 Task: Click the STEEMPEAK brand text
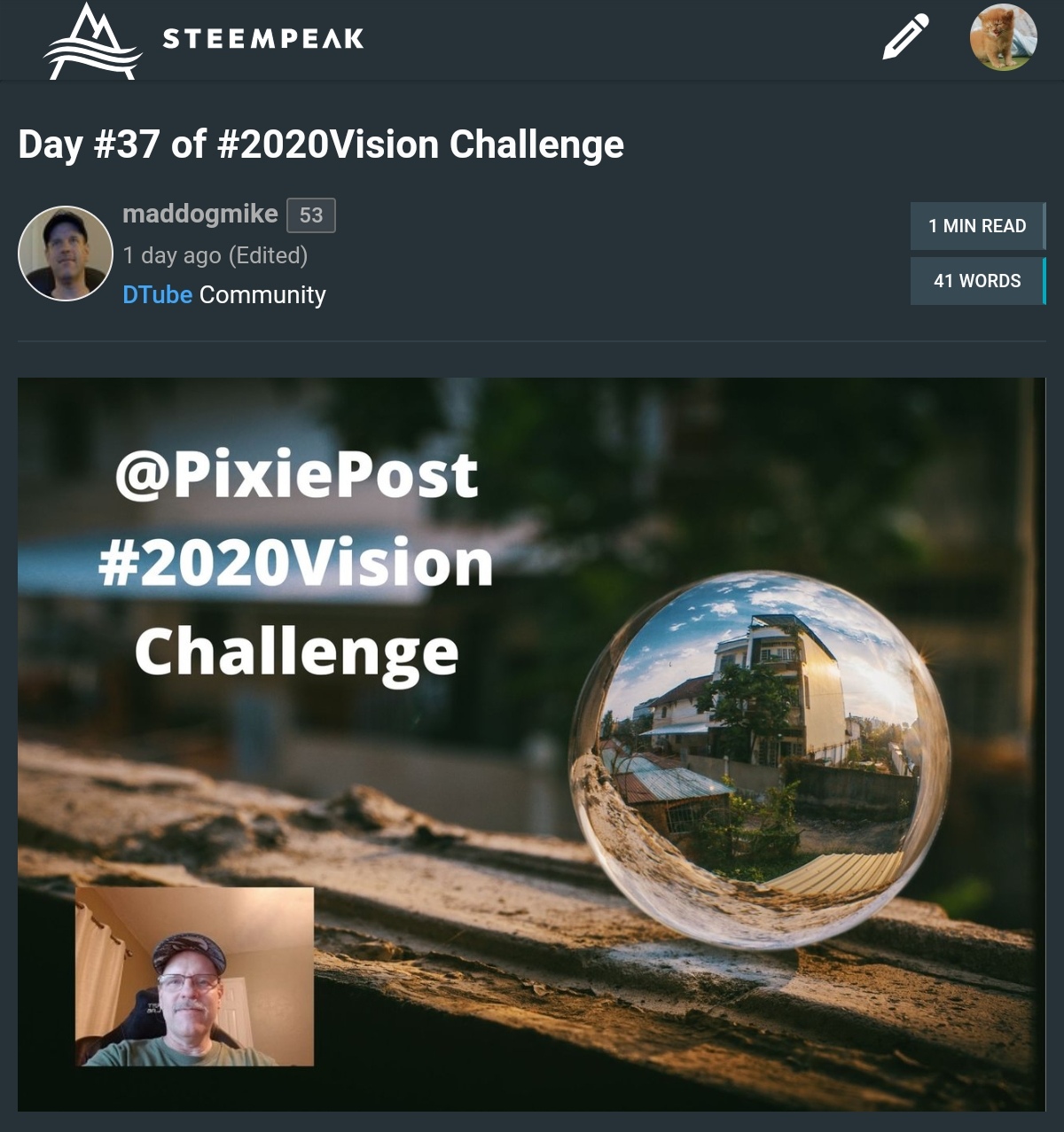tap(263, 38)
